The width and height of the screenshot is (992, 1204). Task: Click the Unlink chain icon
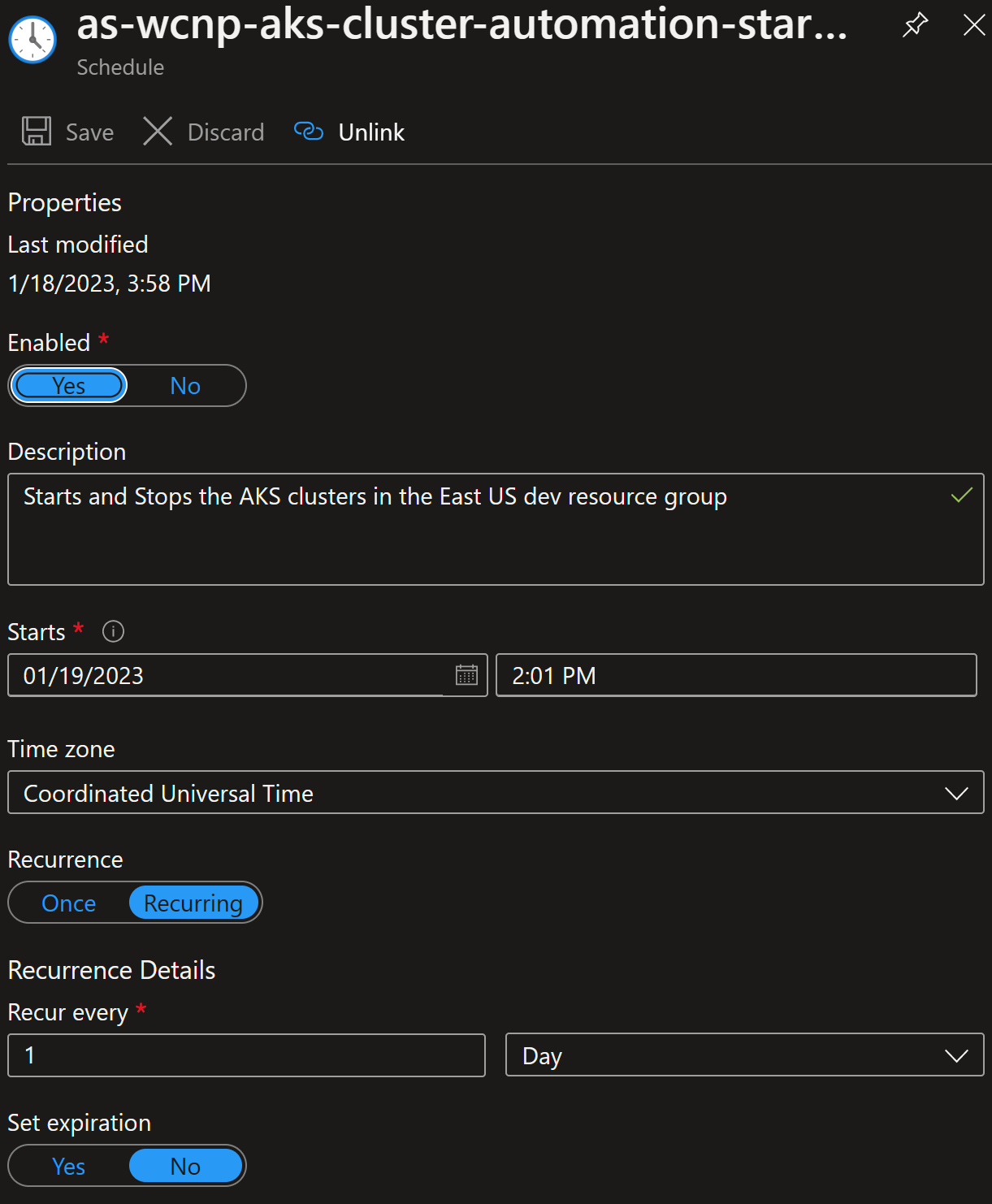(308, 131)
